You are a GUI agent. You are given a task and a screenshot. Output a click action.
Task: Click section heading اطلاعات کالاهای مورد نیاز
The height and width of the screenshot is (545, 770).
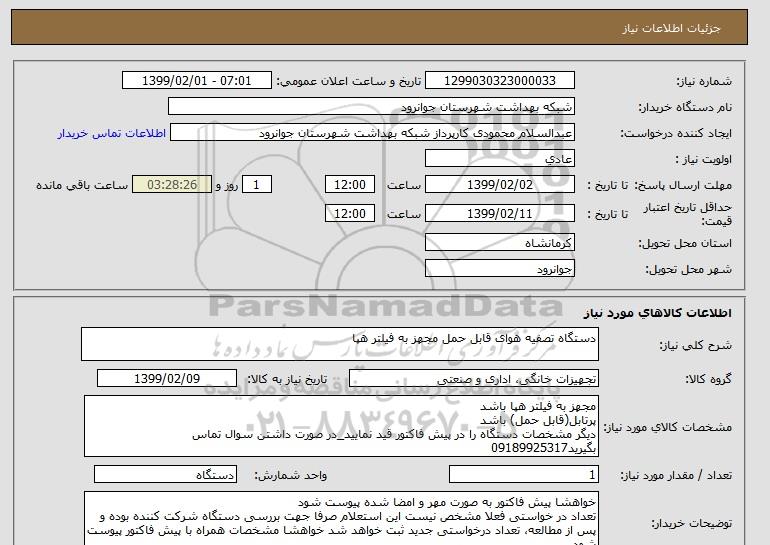coord(658,313)
